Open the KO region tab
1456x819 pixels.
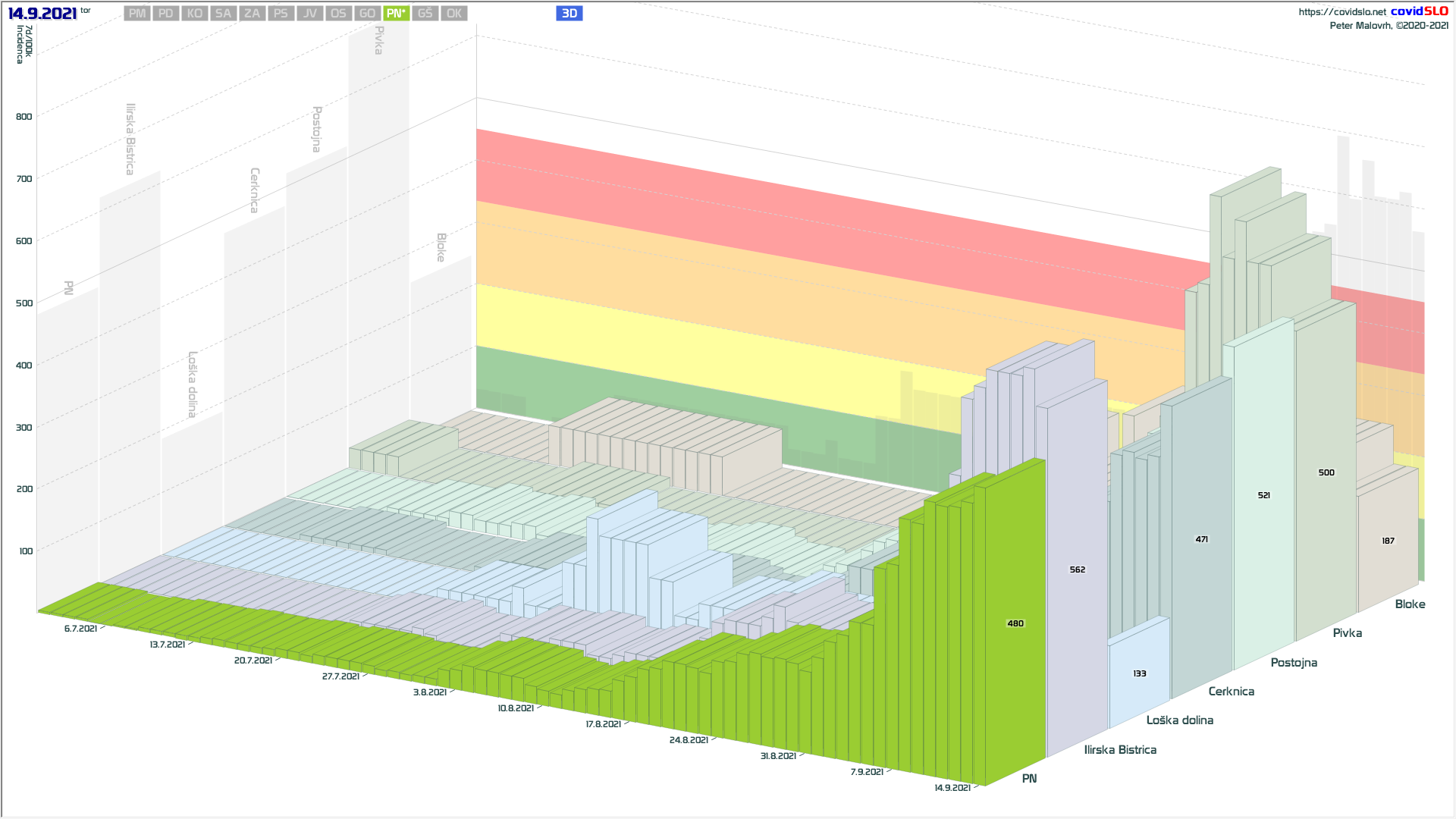pos(195,14)
